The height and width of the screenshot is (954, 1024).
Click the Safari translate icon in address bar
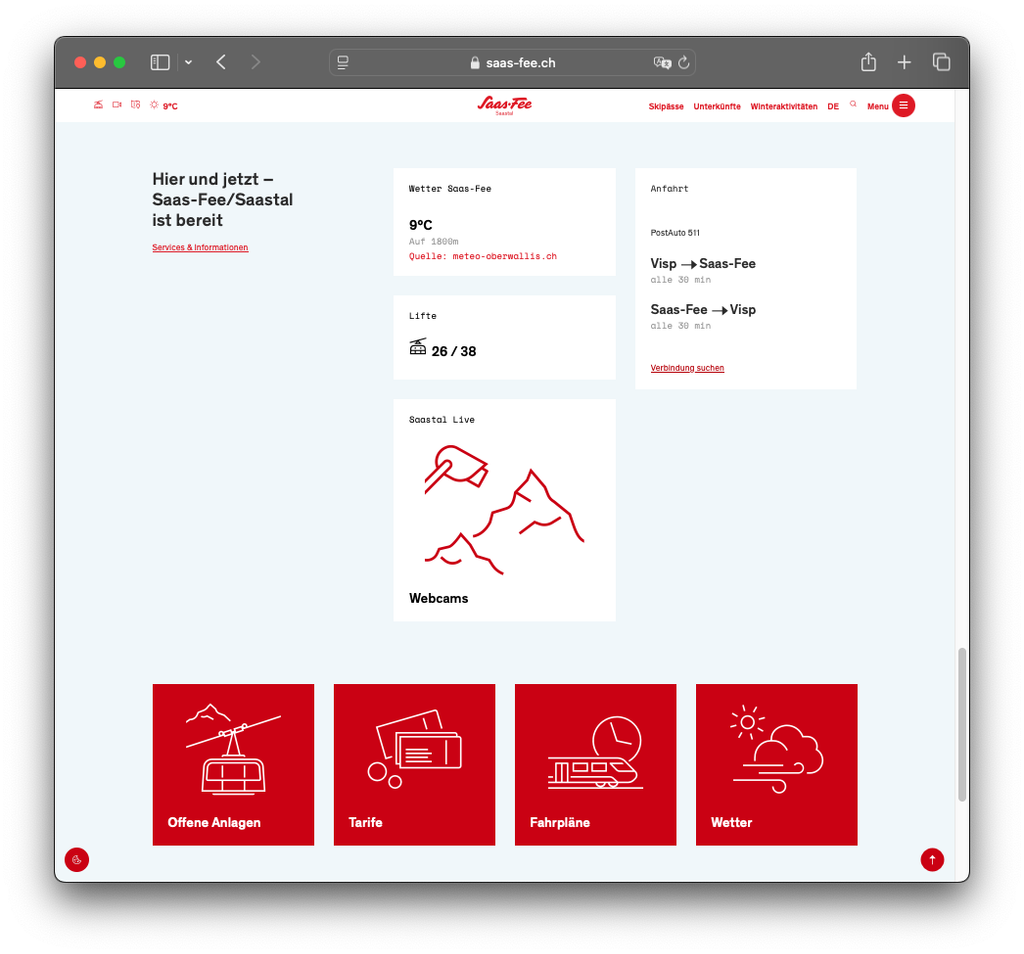pyautogui.click(x=662, y=62)
